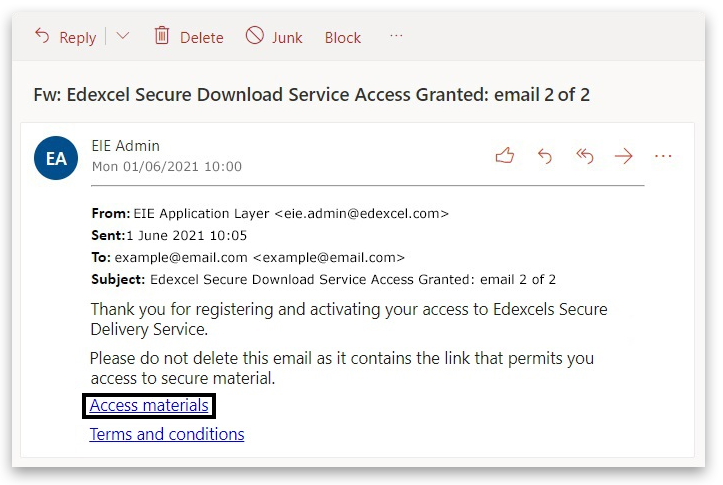723x485 pixels.
Task: Open the Access materials link
Action: [149, 405]
